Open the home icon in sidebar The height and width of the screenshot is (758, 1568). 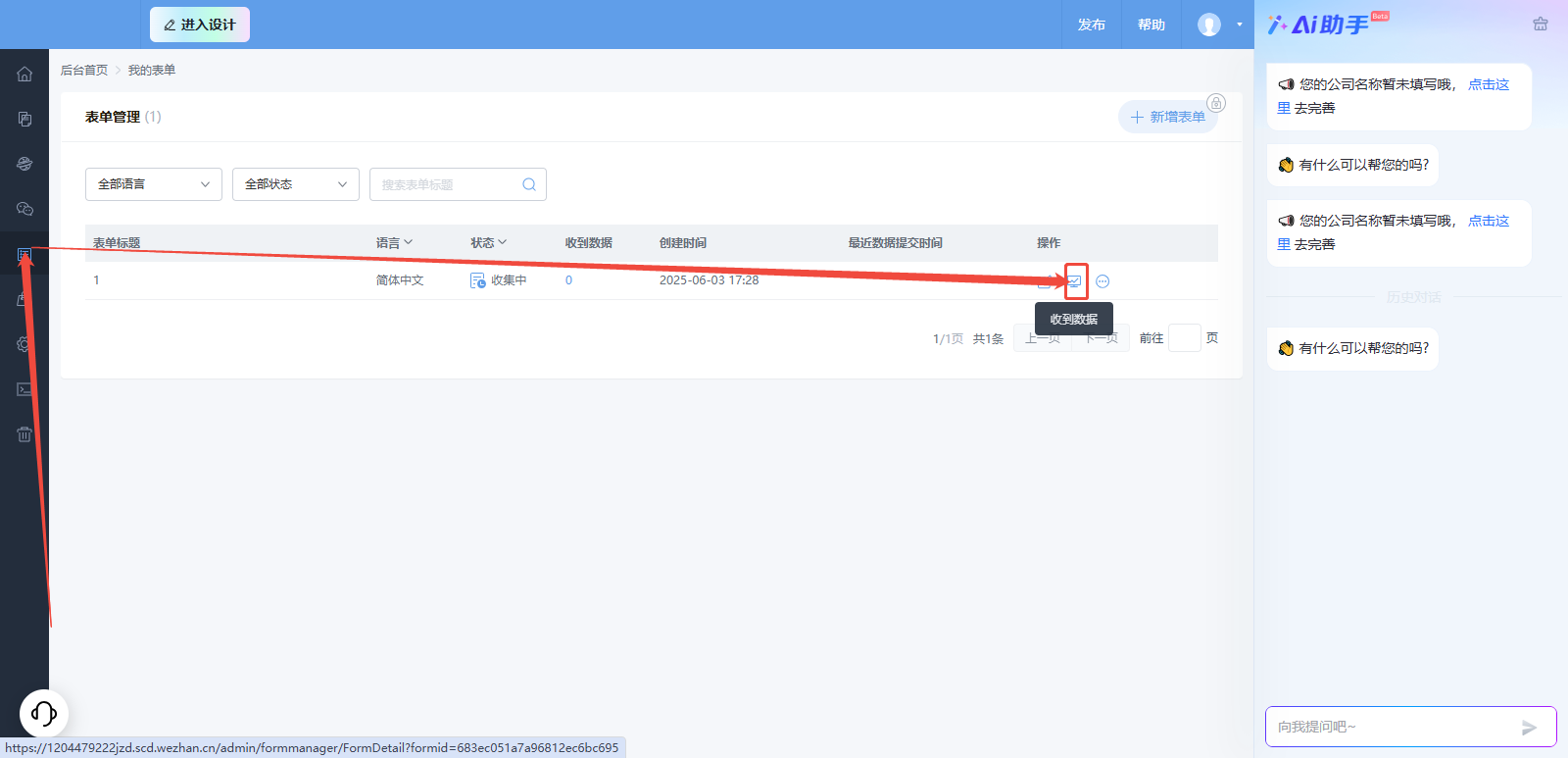coord(24,74)
